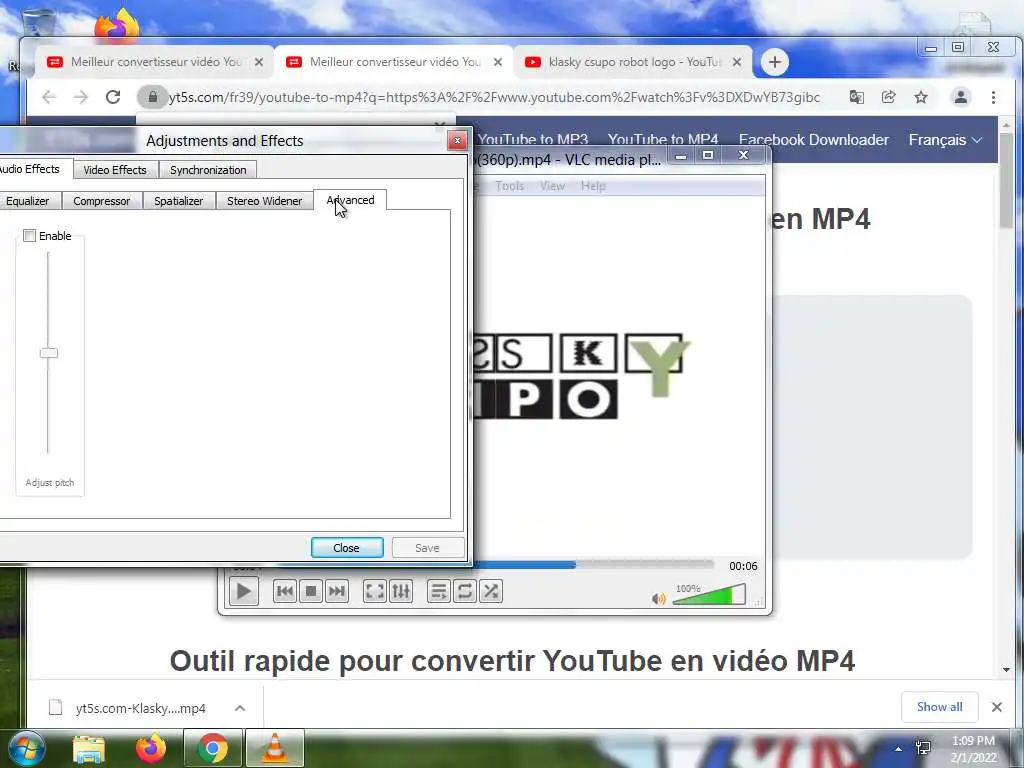
Task: Open Chrome three-dot menu
Action: point(993,97)
